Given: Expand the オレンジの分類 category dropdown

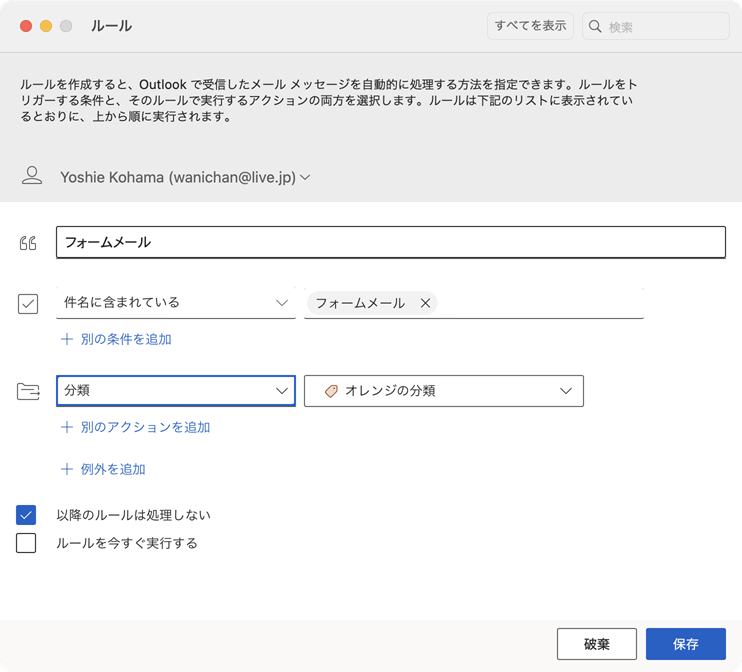Looking at the screenshot, I should point(443,391).
